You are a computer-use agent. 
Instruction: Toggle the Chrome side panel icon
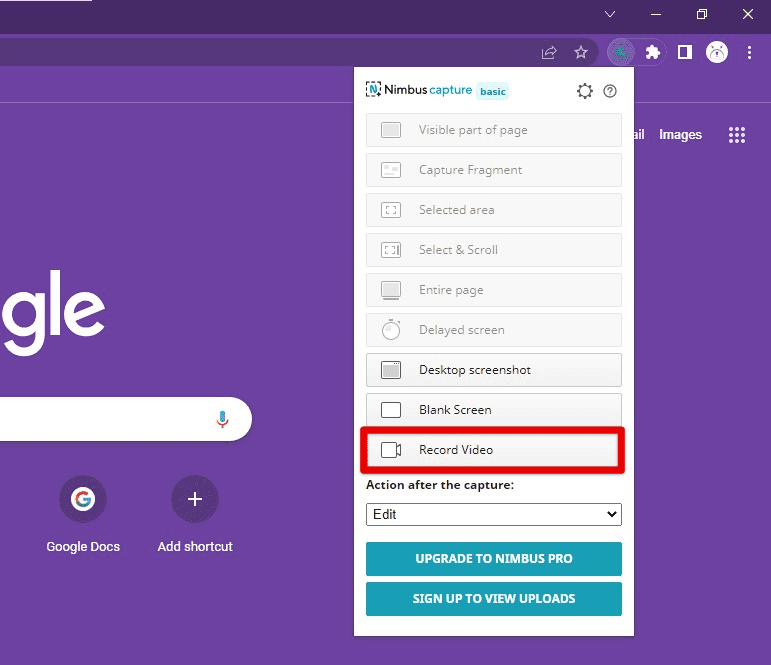pos(684,52)
